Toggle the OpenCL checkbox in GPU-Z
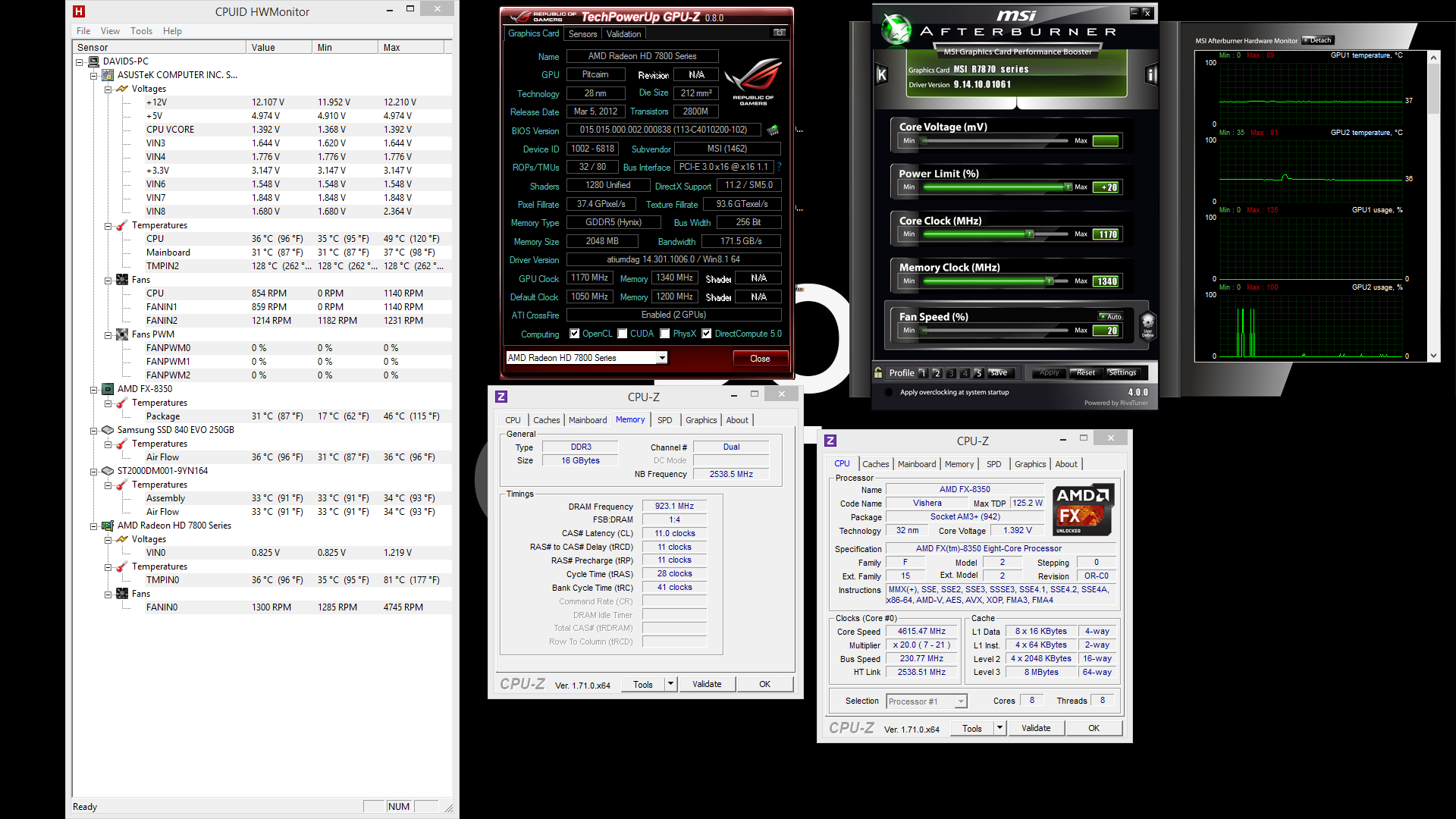Image resolution: width=1456 pixels, height=819 pixels. click(575, 334)
